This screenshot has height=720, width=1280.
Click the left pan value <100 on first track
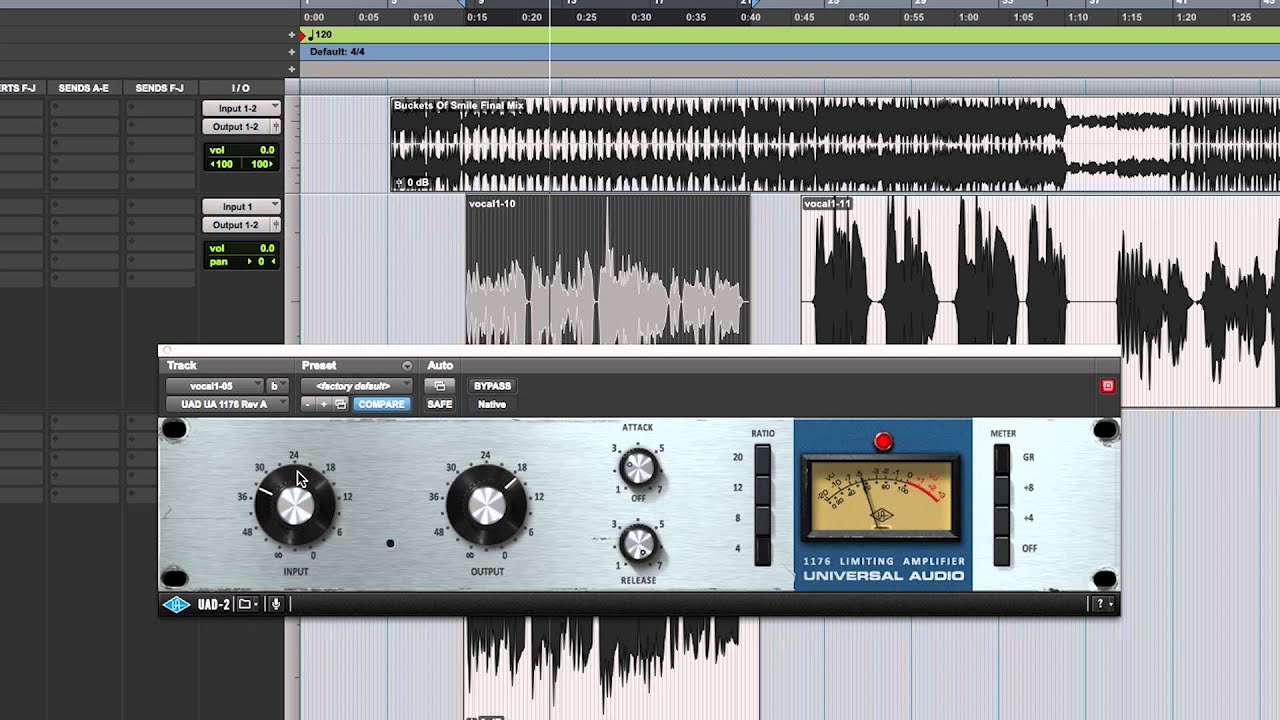coord(223,164)
